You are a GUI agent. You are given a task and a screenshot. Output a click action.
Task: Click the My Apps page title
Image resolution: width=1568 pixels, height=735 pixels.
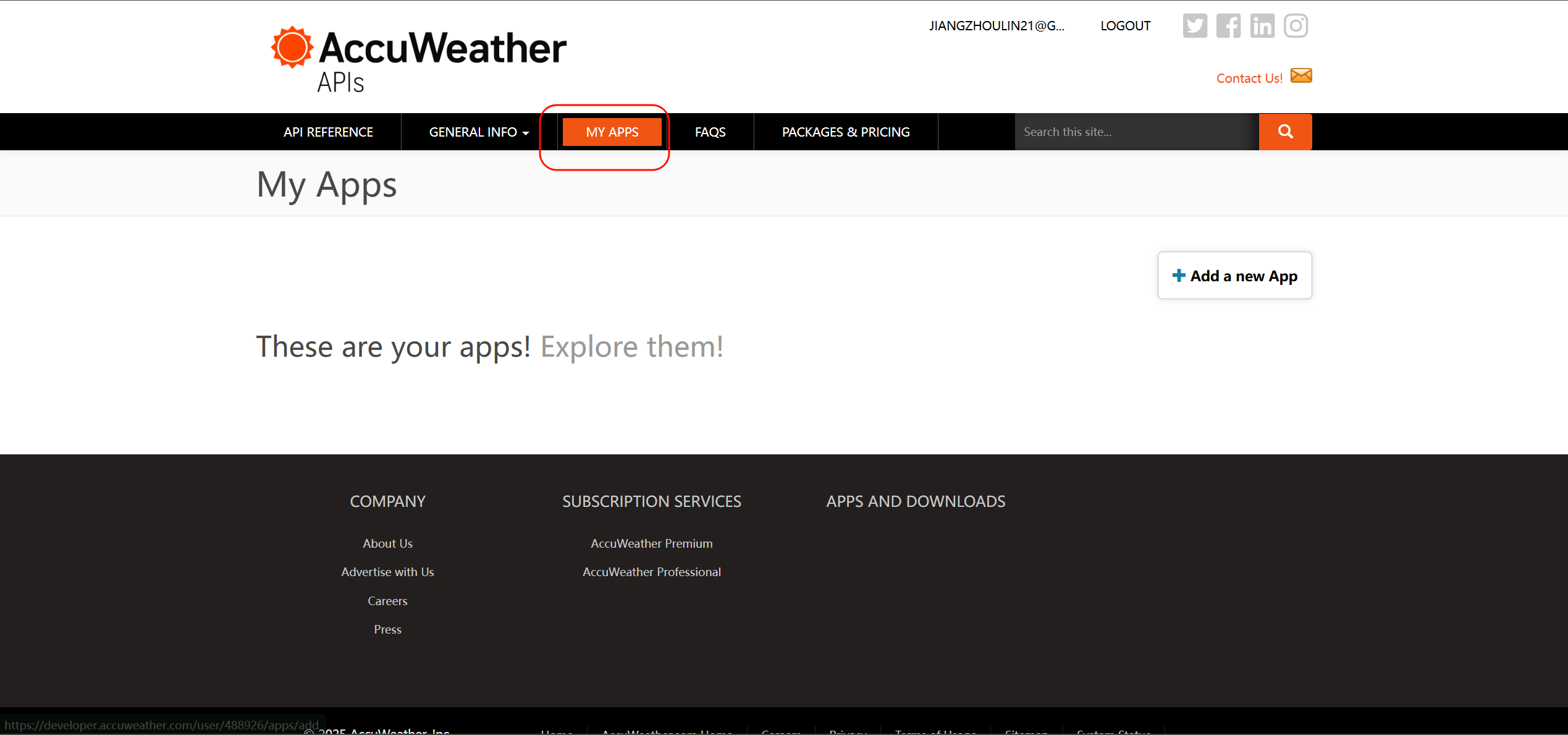click(x=327, y=185)
